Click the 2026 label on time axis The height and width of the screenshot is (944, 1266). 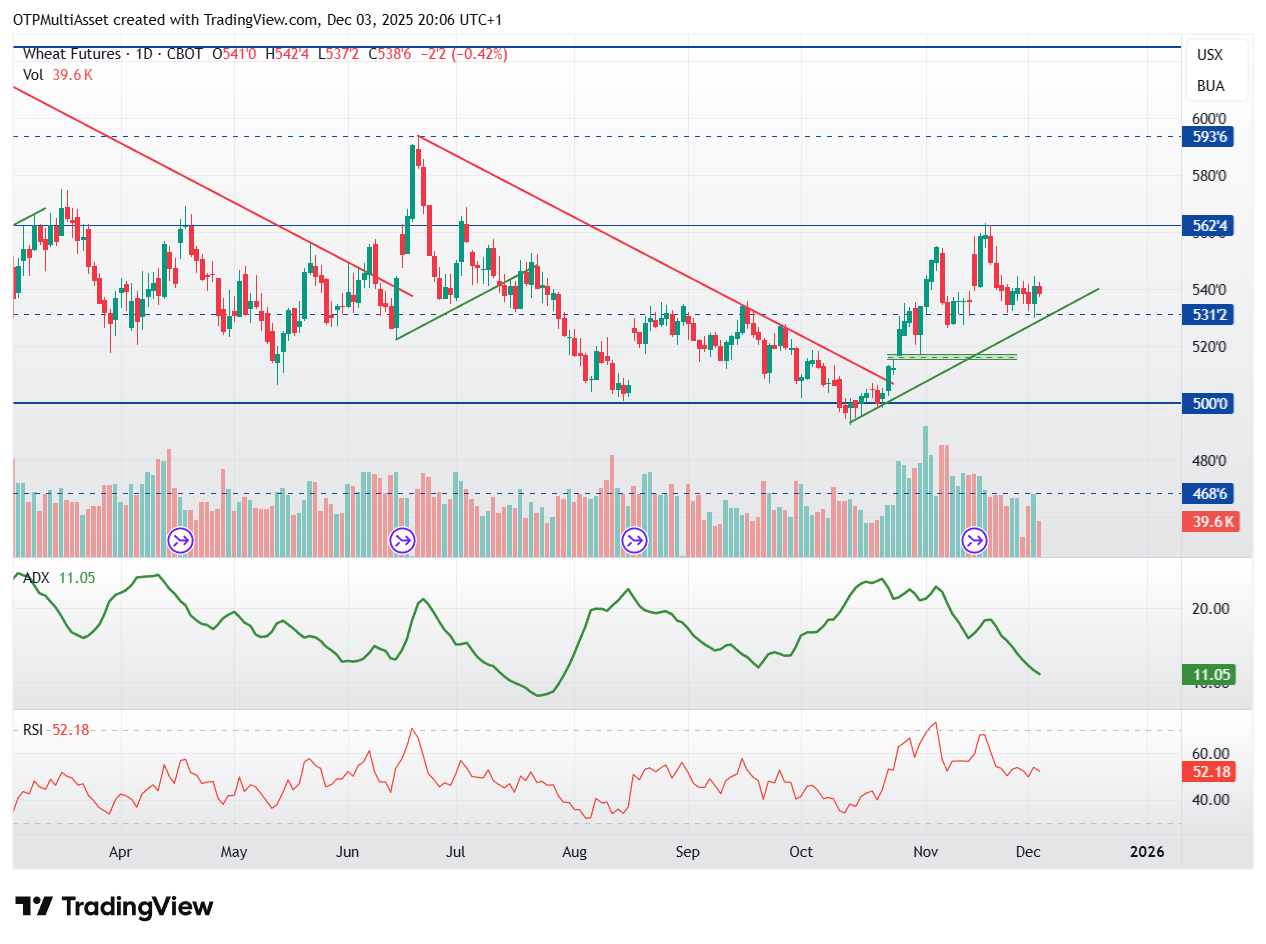pyautogui.click(x=1146, y=852)
